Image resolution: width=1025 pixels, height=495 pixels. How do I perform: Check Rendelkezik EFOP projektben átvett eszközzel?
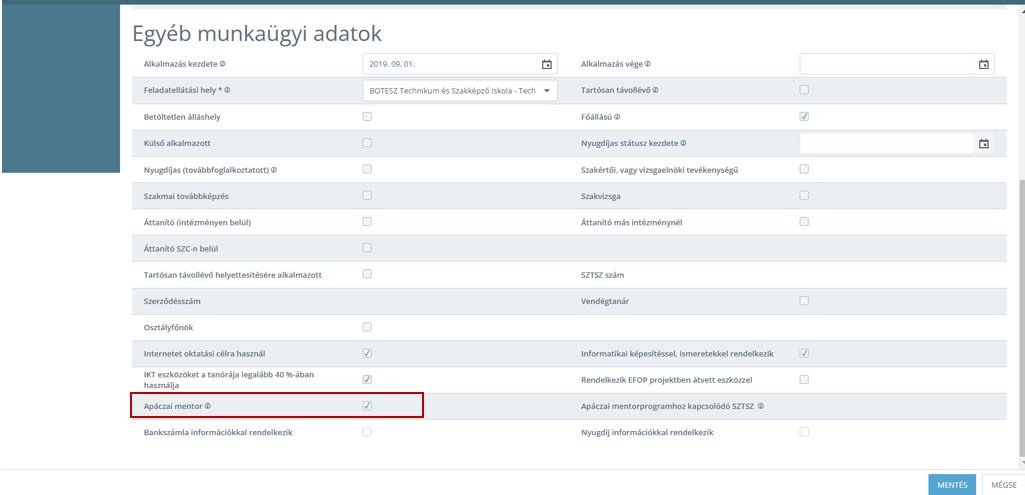pyautogui.click(x=804, y=379)
